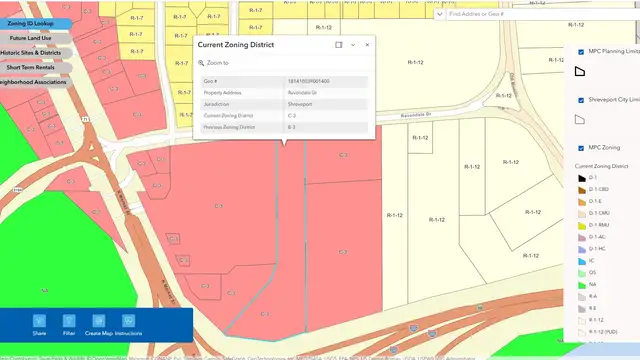The image size is (640, 360).
Task: Click the yellow D-1-RMU legend swatch
Action: tap(582, 225)
